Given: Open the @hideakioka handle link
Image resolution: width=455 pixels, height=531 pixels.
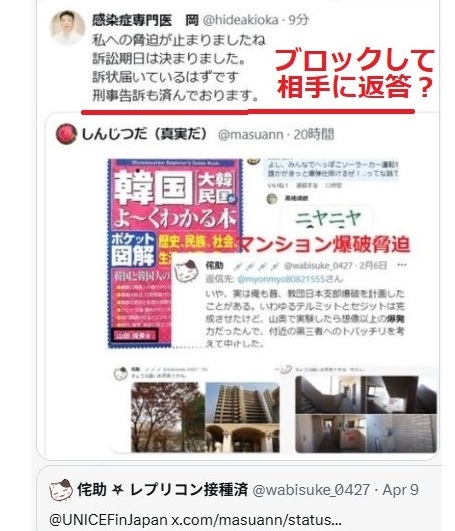Looking at the screenshot, I should click(240, 20).
